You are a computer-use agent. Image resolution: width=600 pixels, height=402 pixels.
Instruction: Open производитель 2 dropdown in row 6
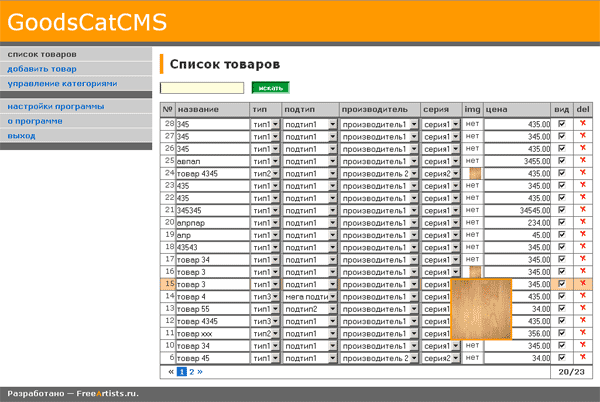pos(379,358)
